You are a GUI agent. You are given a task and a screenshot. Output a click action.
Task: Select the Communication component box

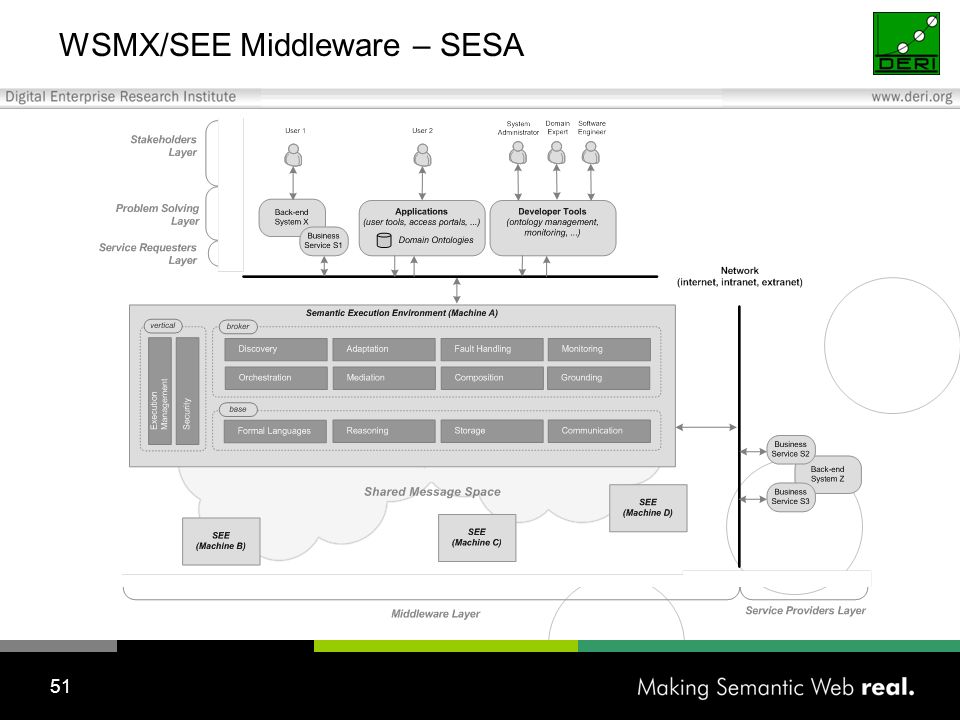[x=599, y=431]
